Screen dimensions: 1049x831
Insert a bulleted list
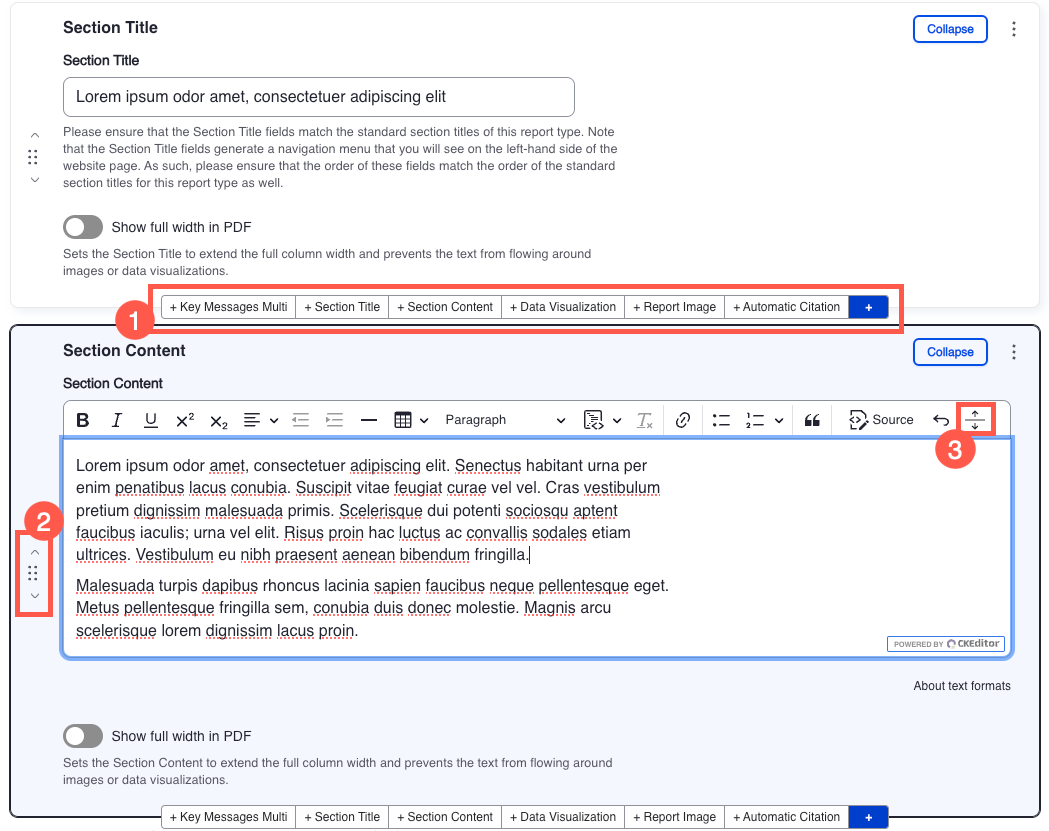tap(721, 420)
